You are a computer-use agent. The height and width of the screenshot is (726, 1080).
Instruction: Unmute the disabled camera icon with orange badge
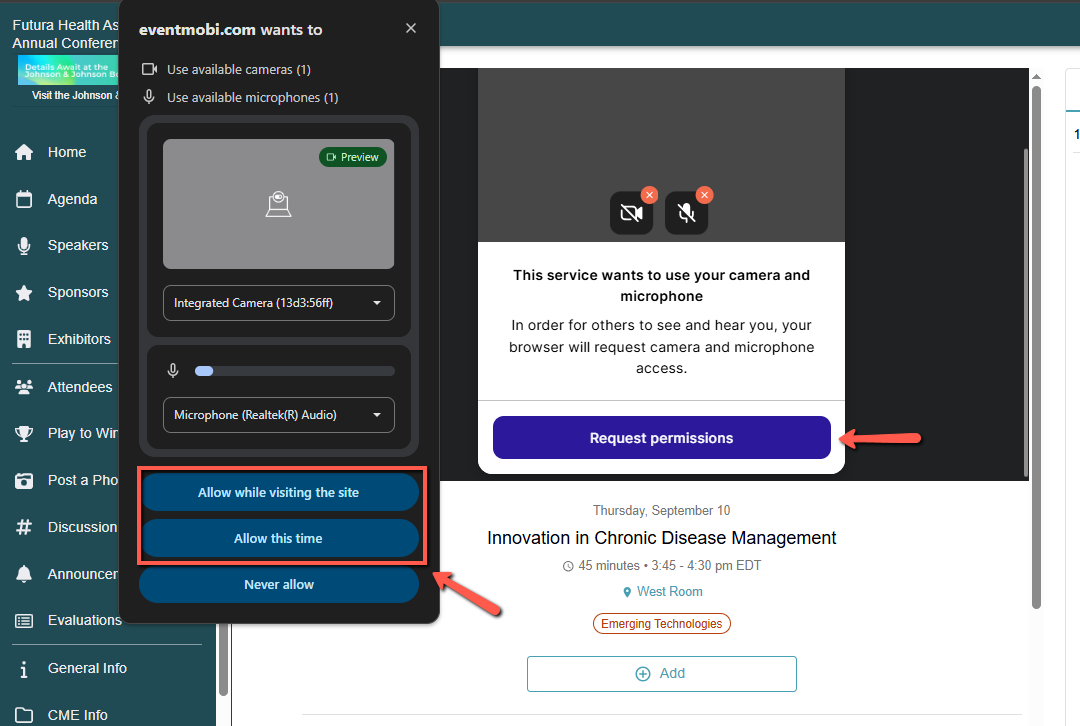click(x=631, y=213)
